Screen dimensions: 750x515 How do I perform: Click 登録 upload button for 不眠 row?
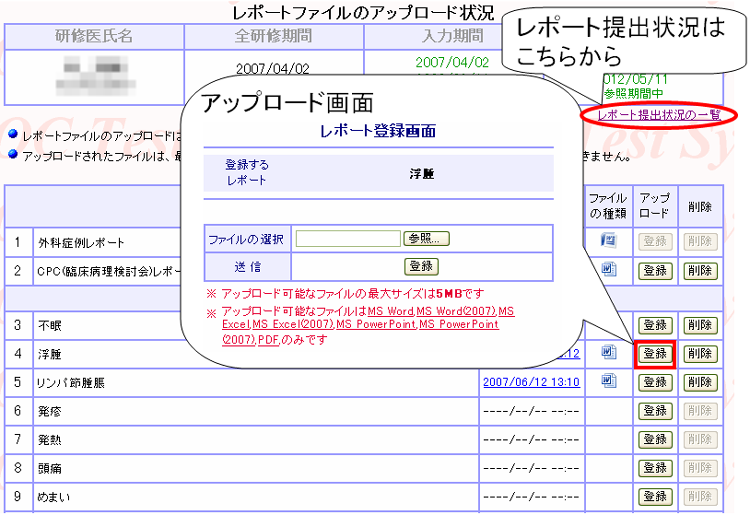[655, 325]
